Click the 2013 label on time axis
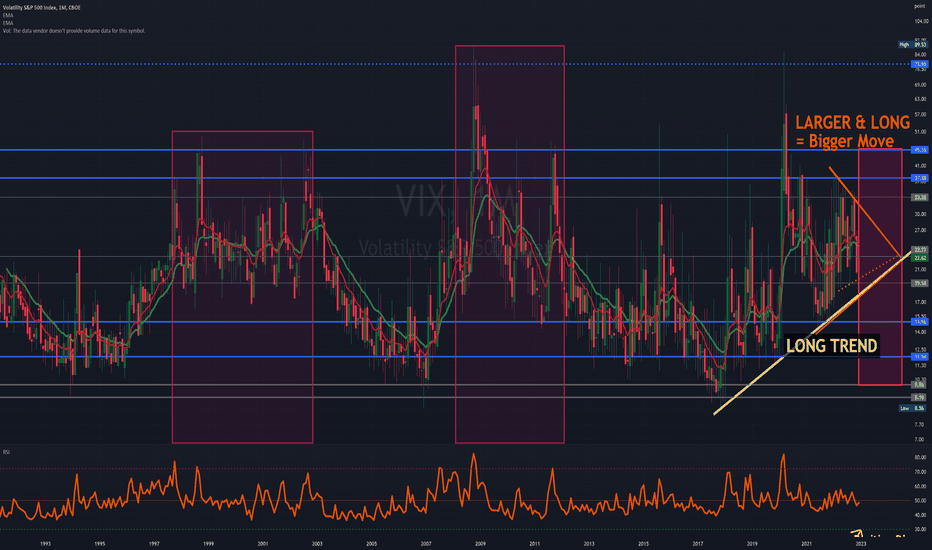 pos(589,543)
